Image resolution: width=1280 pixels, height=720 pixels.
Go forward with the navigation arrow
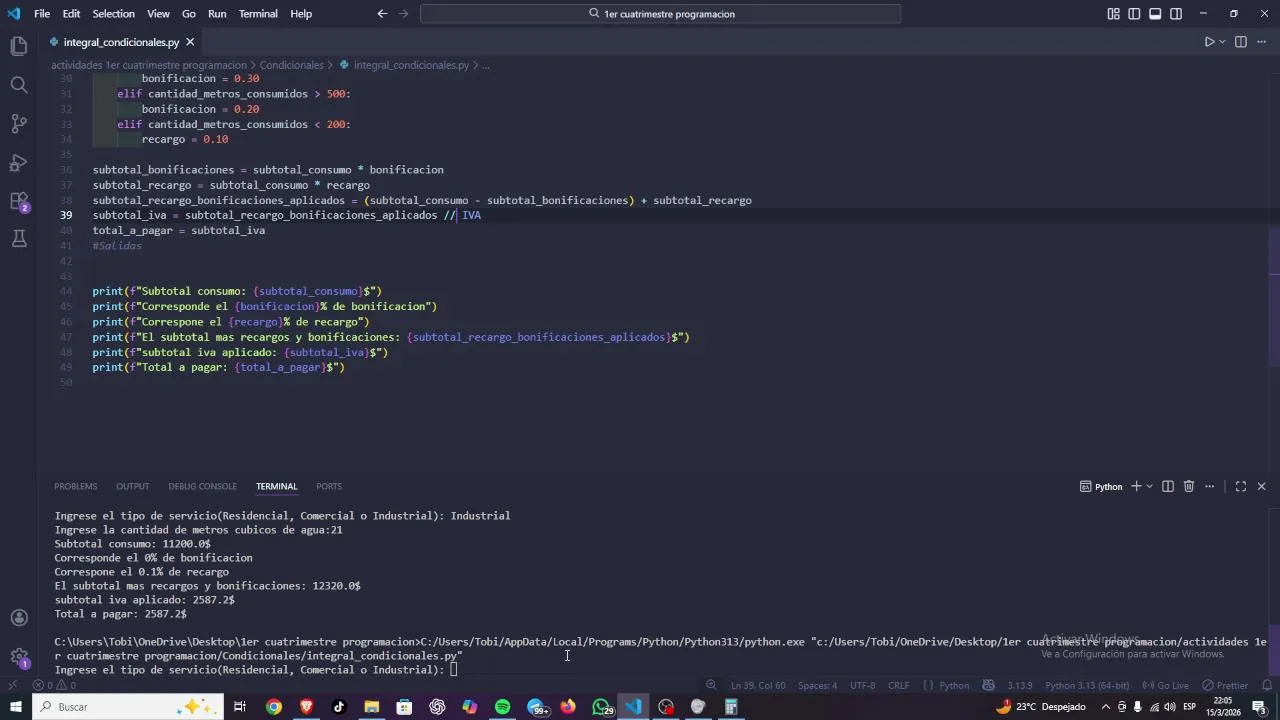click(404, 14)
